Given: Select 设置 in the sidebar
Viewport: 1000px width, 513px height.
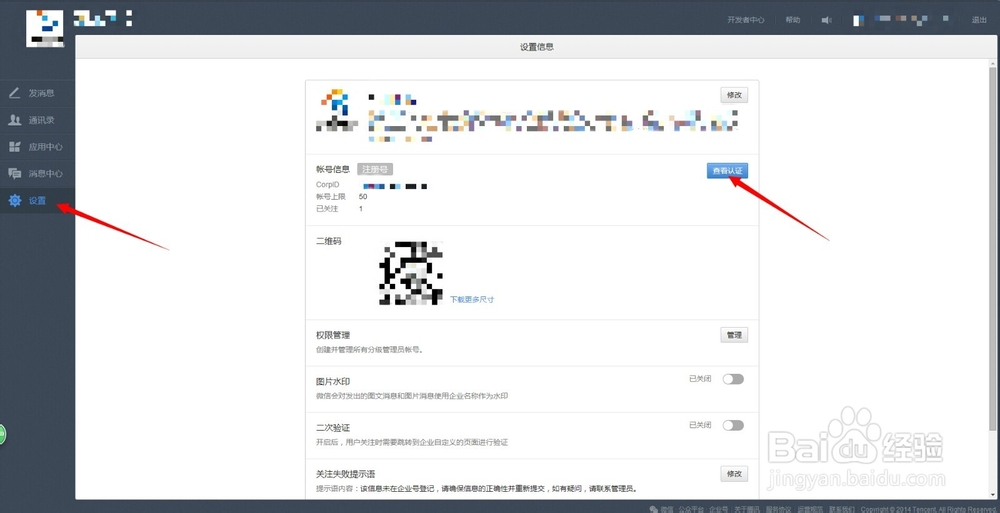Looking at the screenshot, I should (x=38, y=200).
